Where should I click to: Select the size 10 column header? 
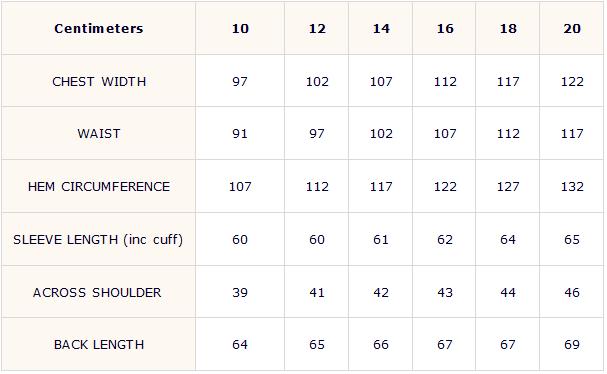[x=240, y=28]
